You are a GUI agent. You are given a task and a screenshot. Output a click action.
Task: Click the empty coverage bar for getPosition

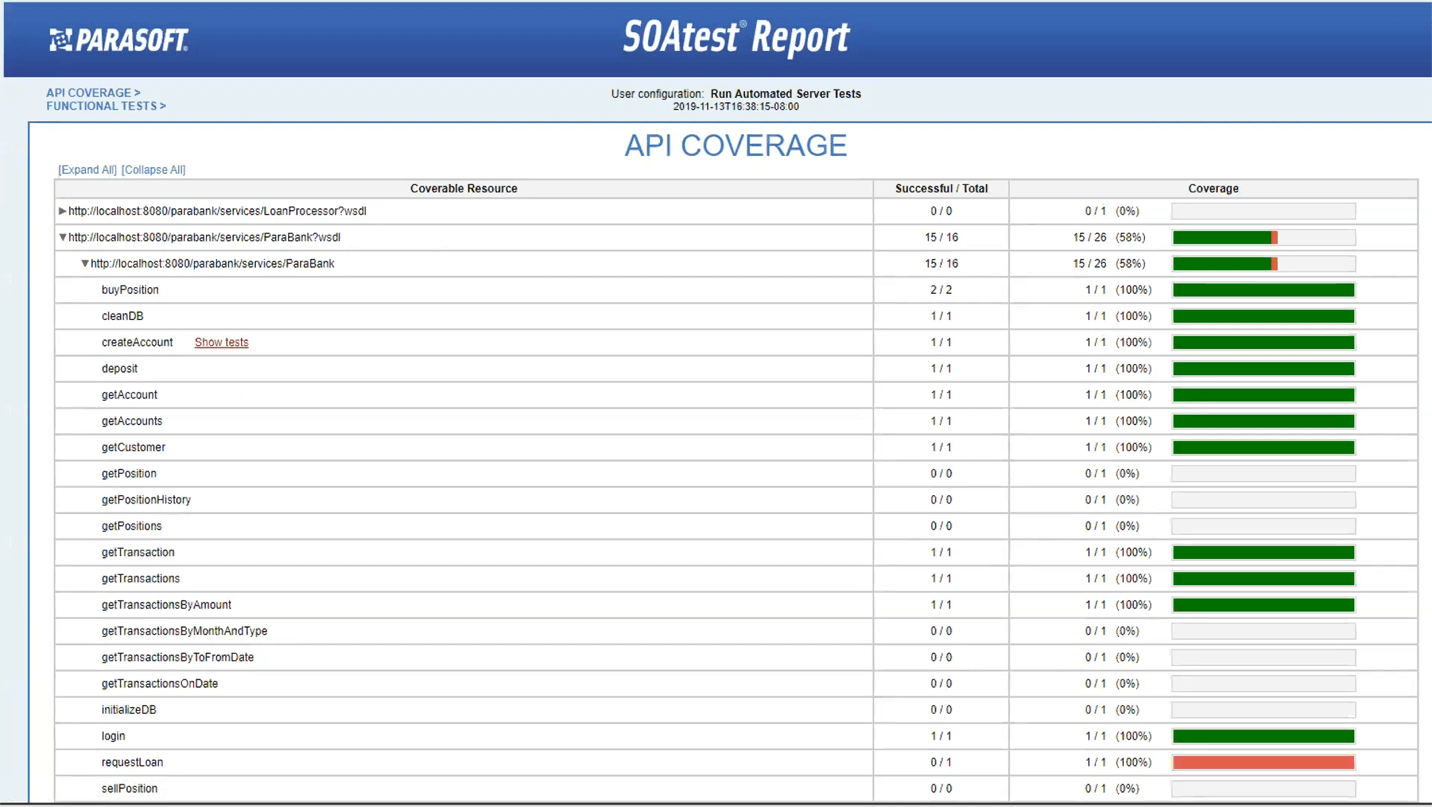1263,474
